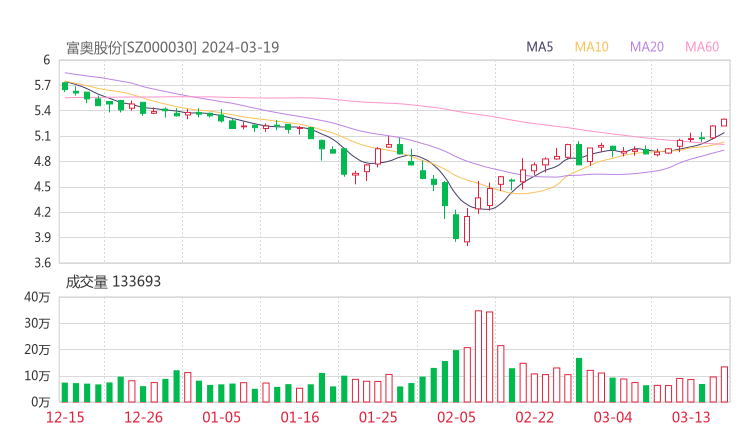Click the lowest red candlestick near 3.9
This screenshot has width=740, height=440.
point(467,228)
